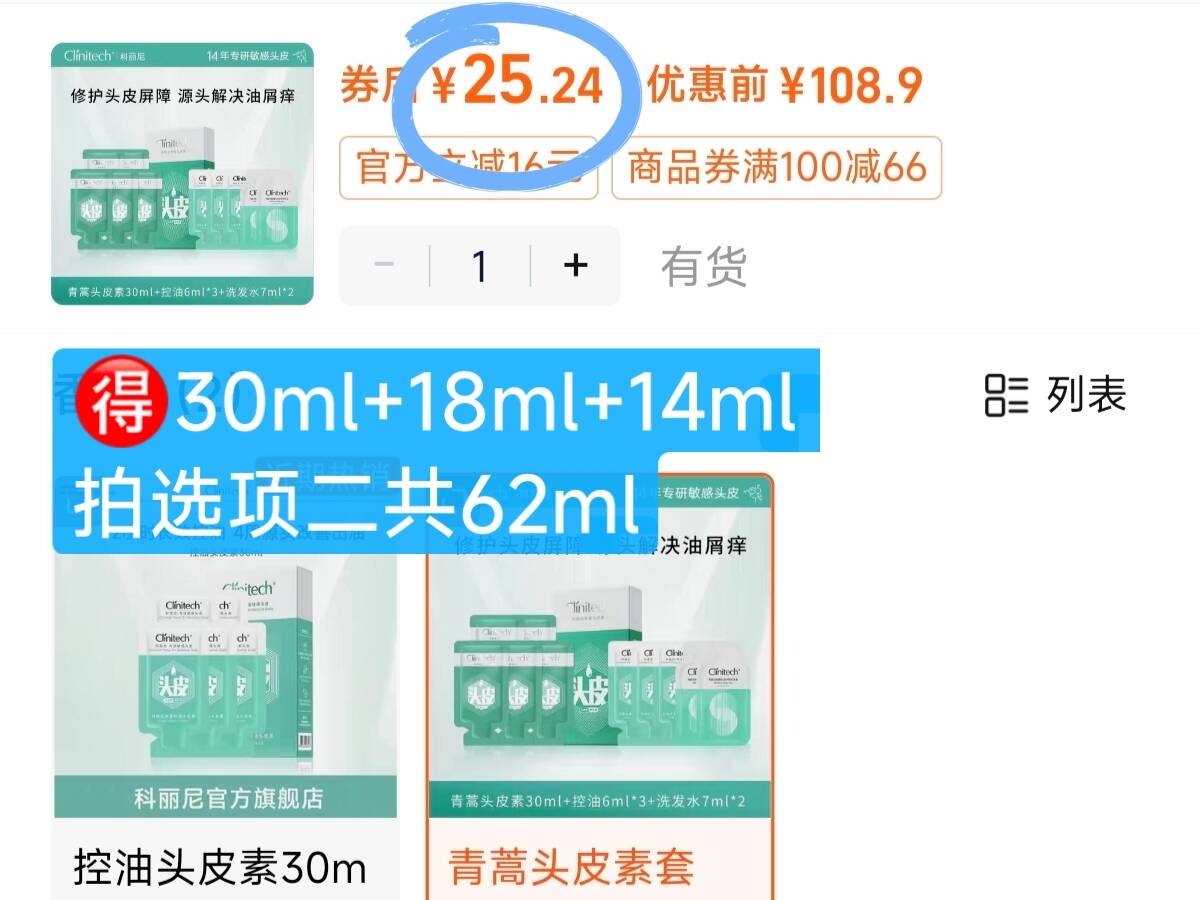Tap 科丽尼官方旗舰店 store banner on left card
Image resolution: width=1200 pixels, height=900 pixels.
tap(228, 798)
